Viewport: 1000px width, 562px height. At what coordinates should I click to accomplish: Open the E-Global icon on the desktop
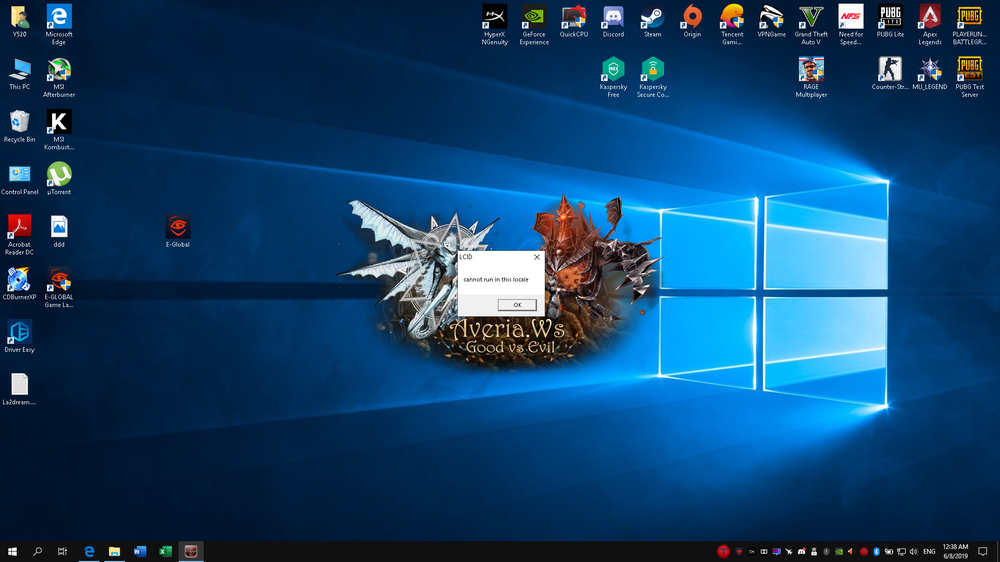pos(177,227)
